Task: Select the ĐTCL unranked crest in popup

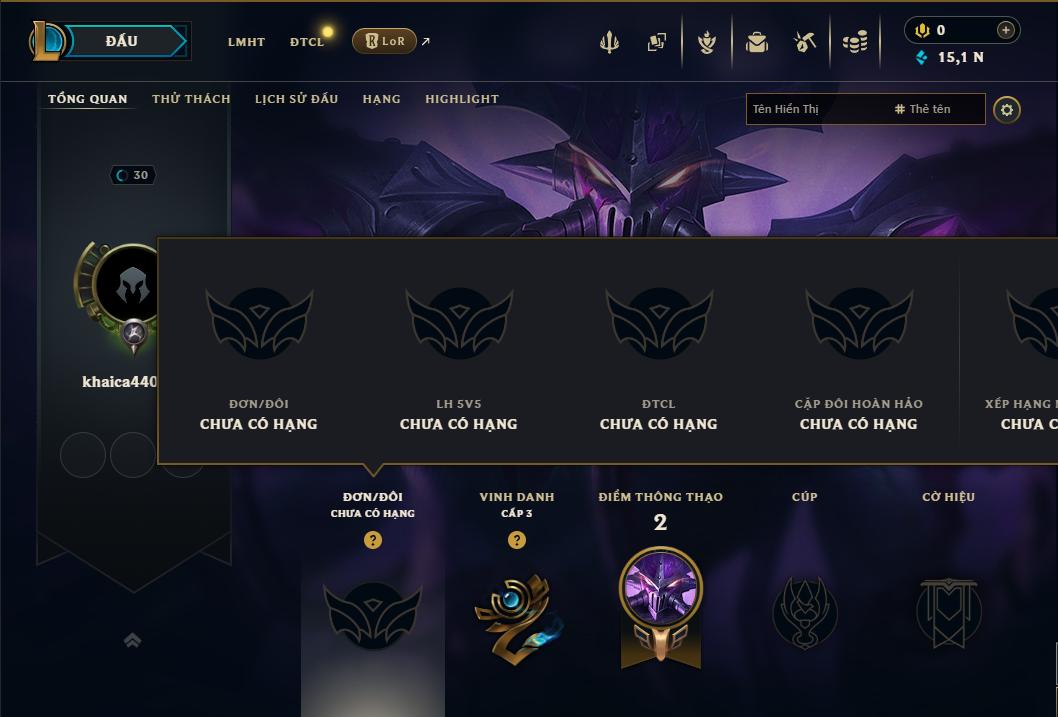Action: [659, 323]
